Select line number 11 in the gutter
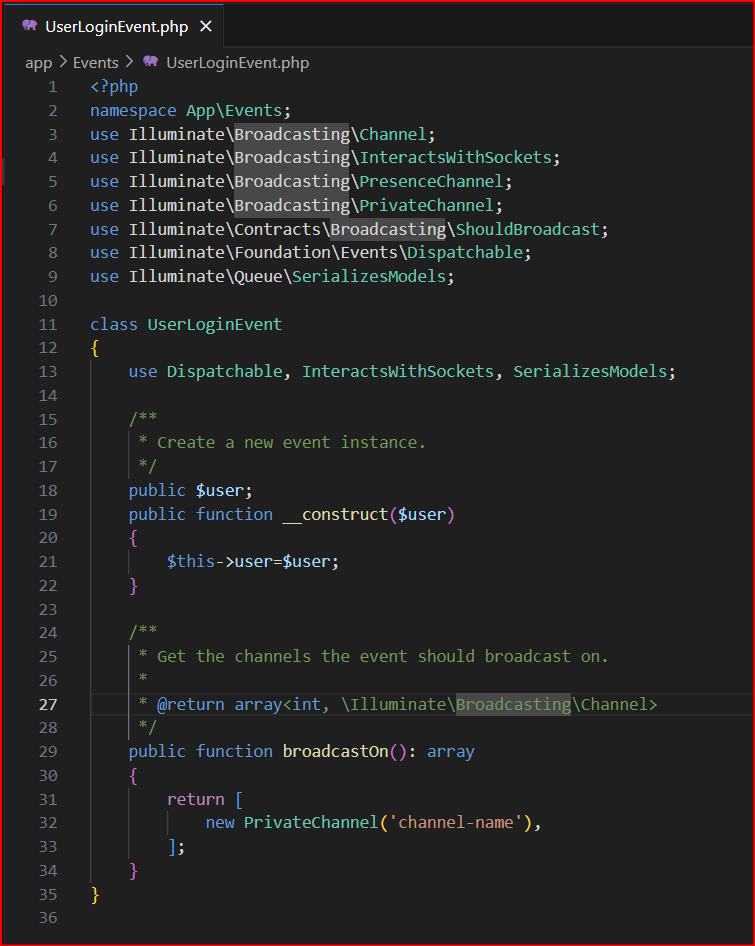This screenshot has width=755, height=946. 48,324
